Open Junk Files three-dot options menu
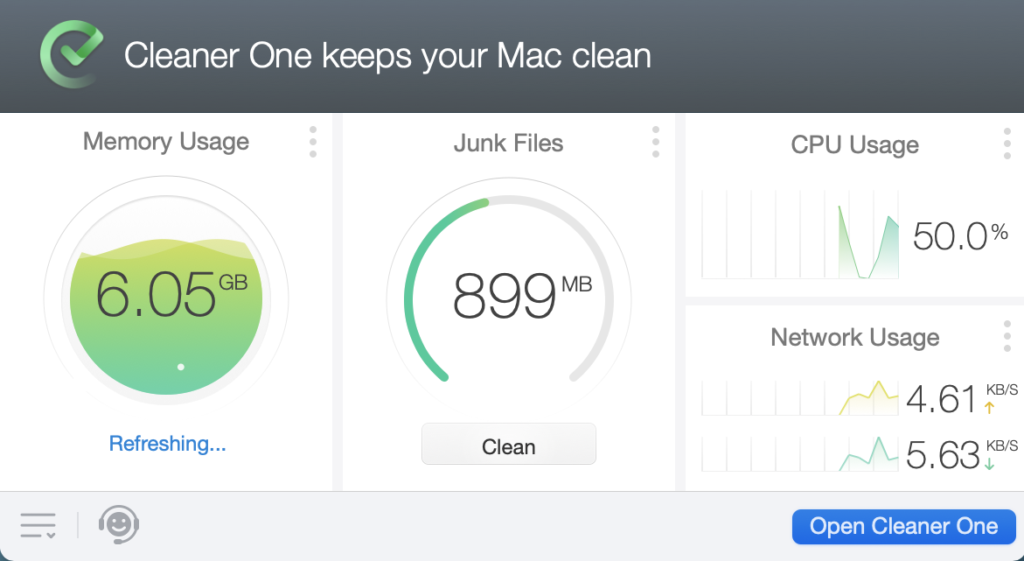Image resolution: width=1024 pixels, height=561 pixels. coord(656,142)
